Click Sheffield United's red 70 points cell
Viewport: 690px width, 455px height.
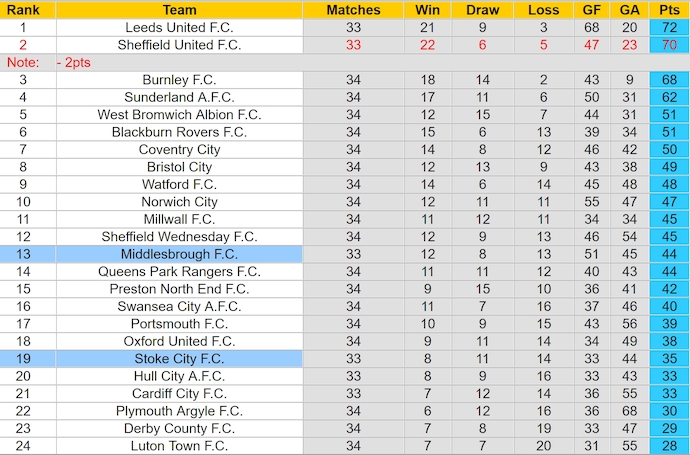[x=669, y=45]
